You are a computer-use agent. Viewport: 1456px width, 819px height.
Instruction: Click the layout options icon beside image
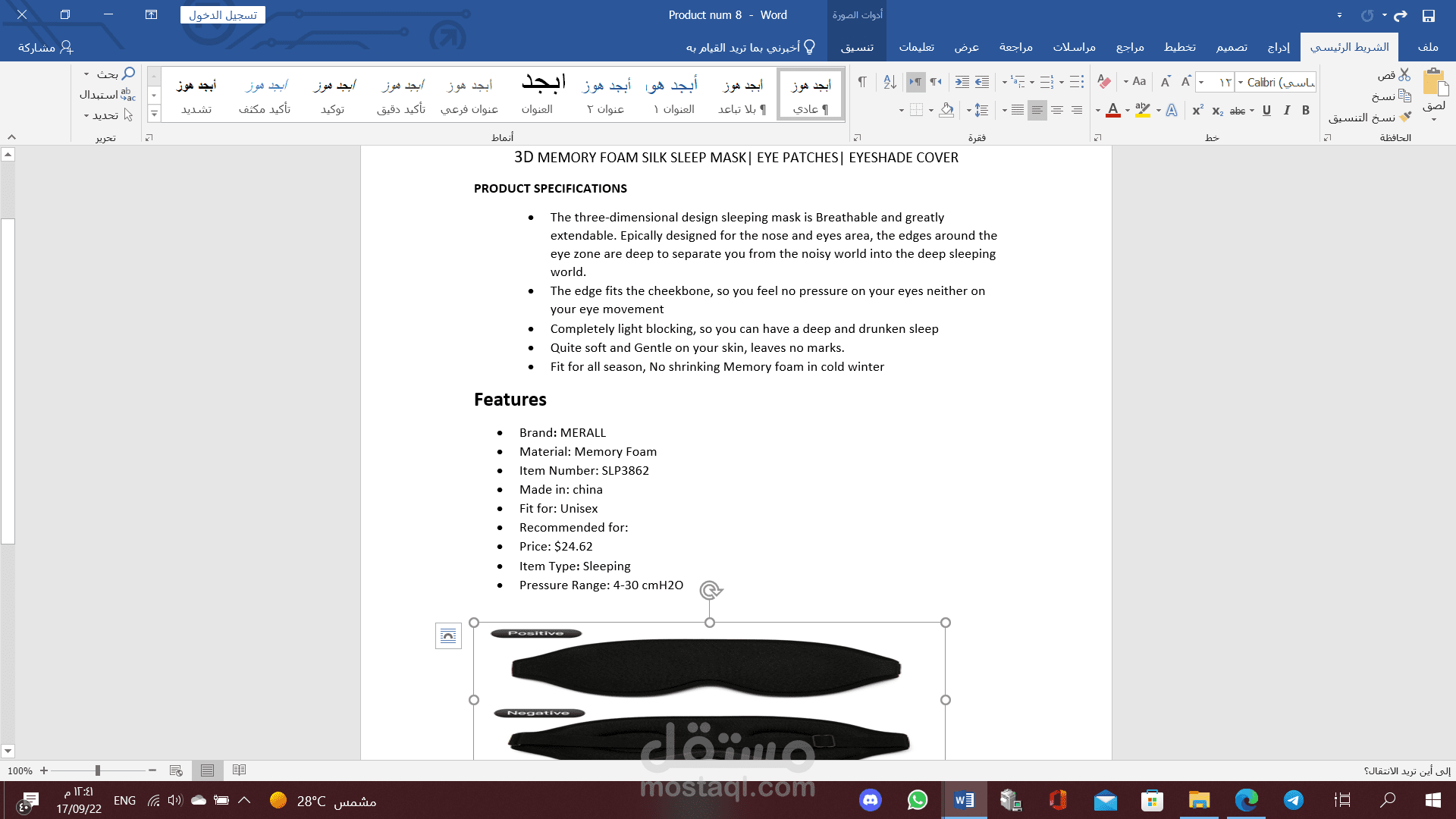pyautogui.click(x=448, y=635)
